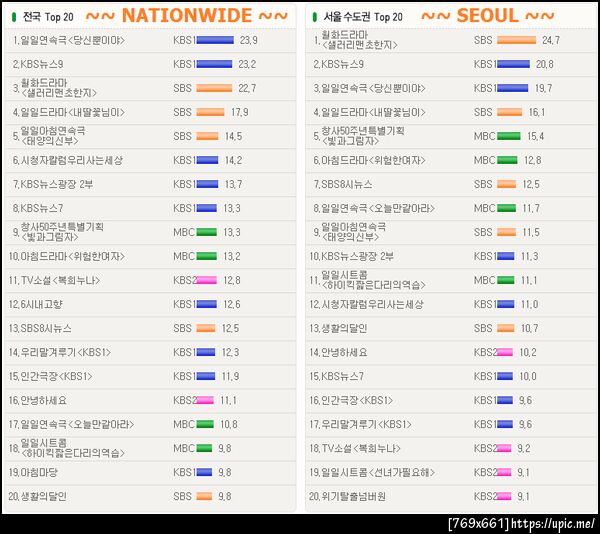Click the pink KBS2 bar rated 12.8

click(x=207, y=280)
